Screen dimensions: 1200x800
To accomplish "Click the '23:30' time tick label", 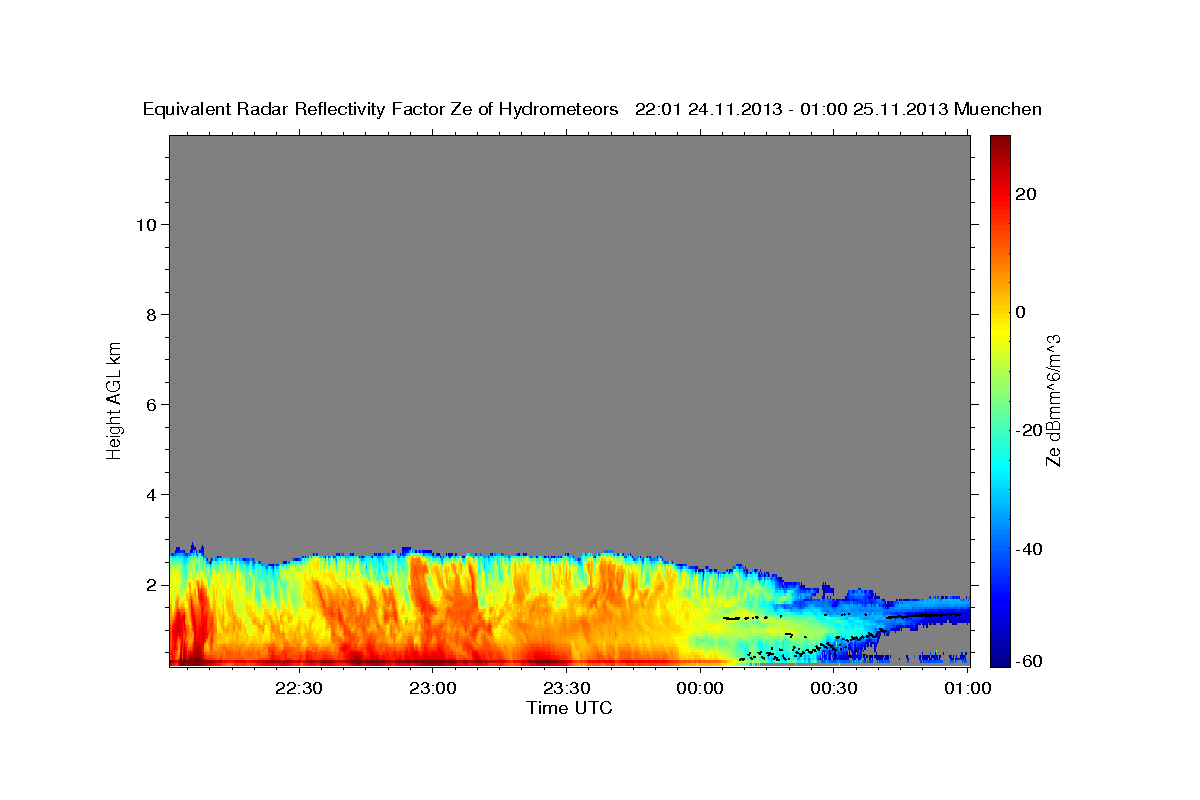I will point(566,689).
